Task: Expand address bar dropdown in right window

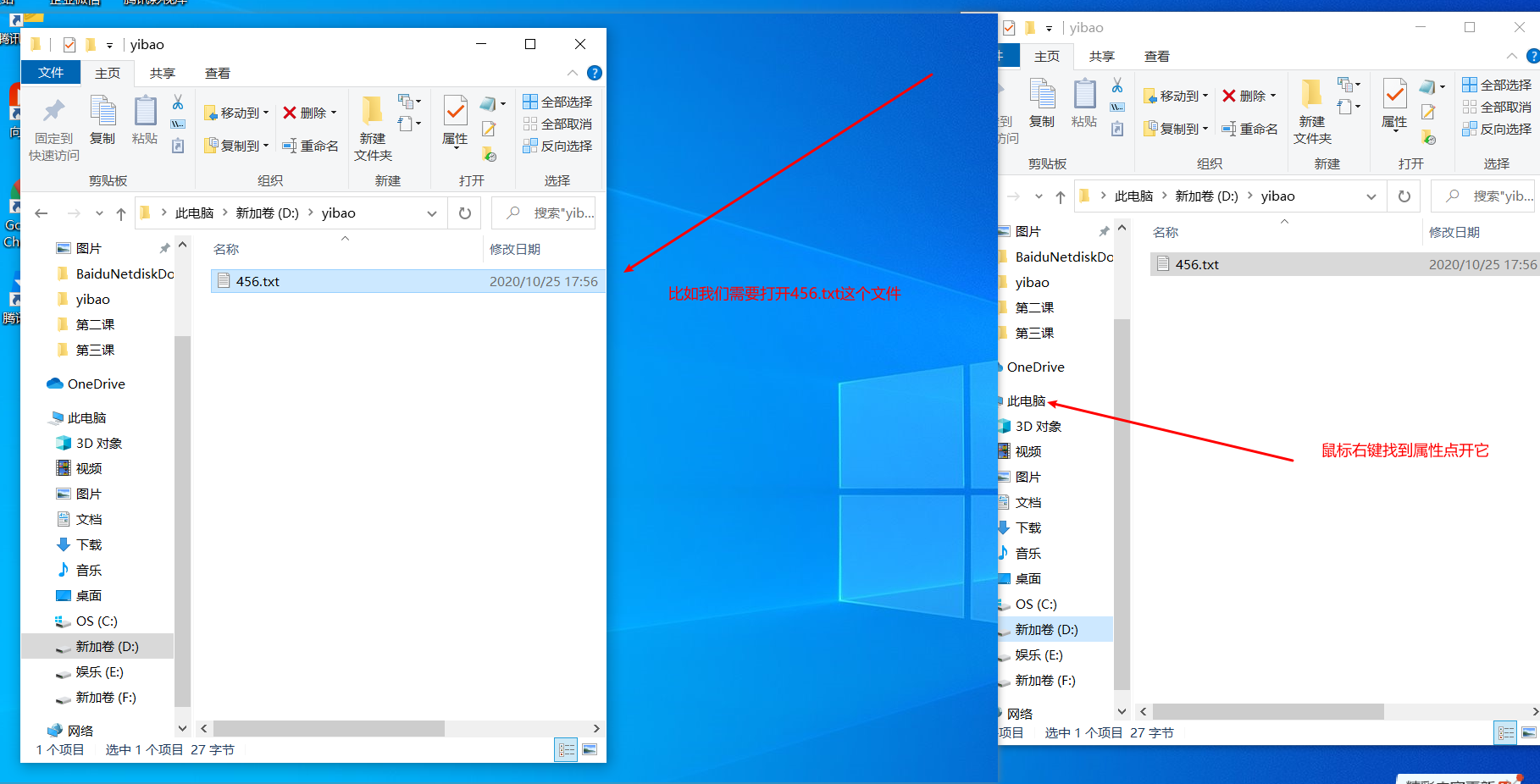Action: (x=1371, y=196)
